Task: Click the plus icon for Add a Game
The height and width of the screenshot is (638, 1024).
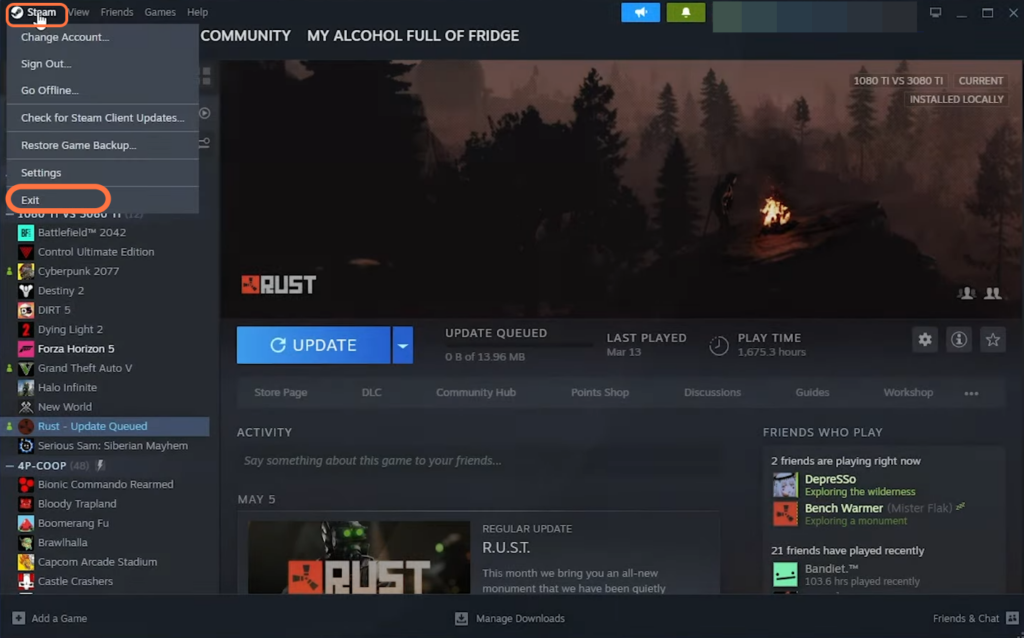Action: (x=18, y=618)
